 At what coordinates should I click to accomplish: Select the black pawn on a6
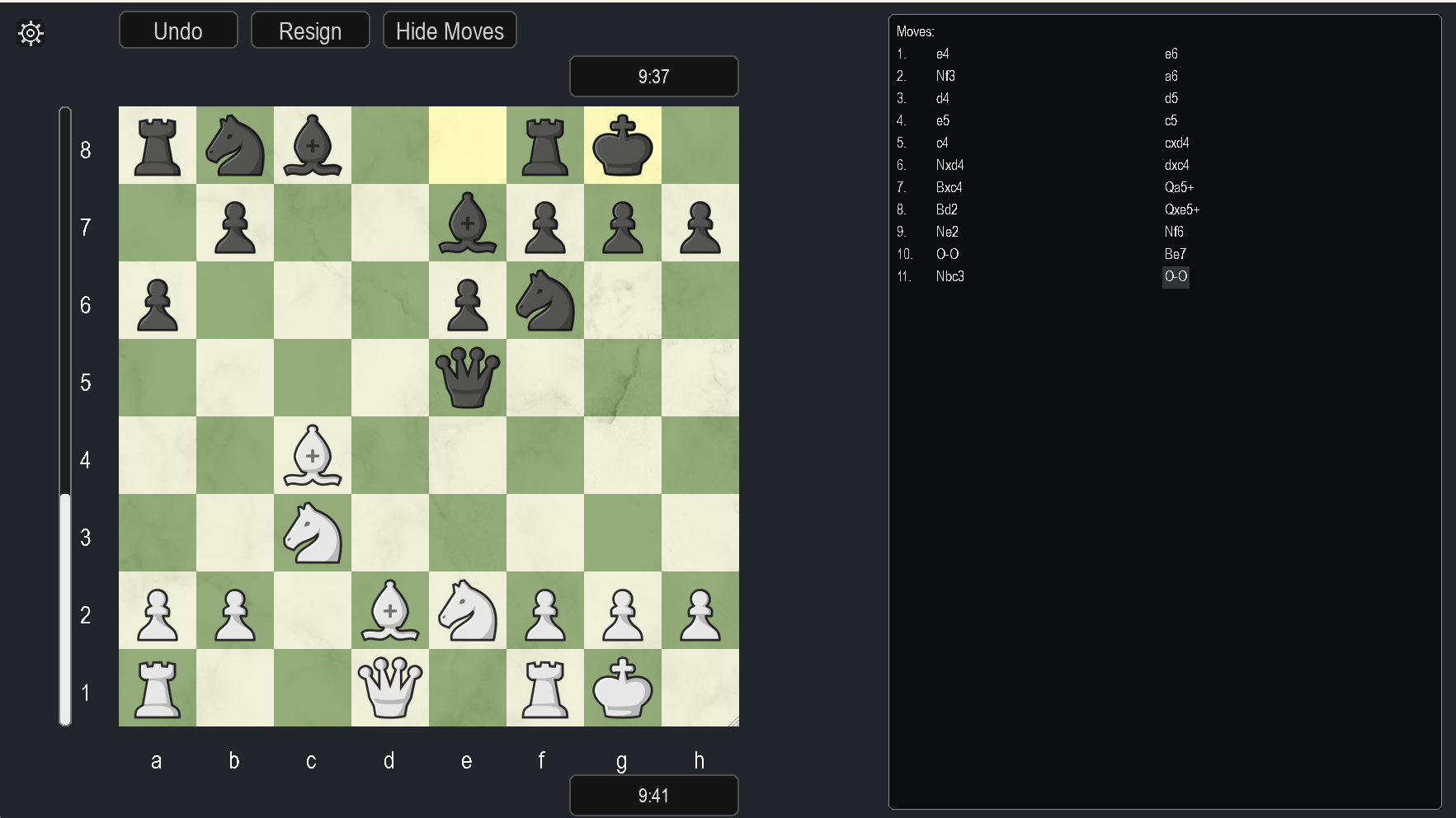[158, 304]
